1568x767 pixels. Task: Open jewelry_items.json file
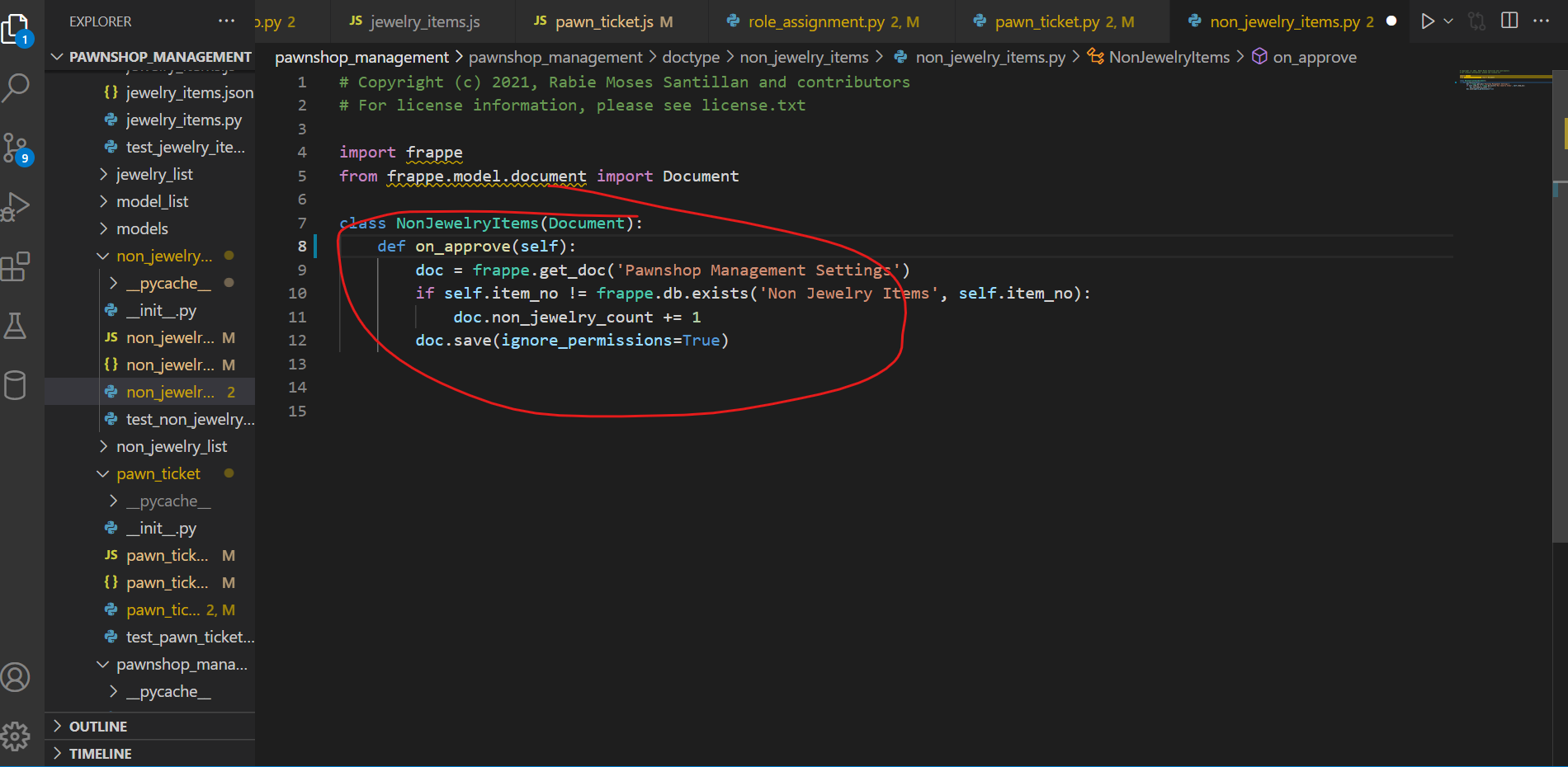[150, 92]
